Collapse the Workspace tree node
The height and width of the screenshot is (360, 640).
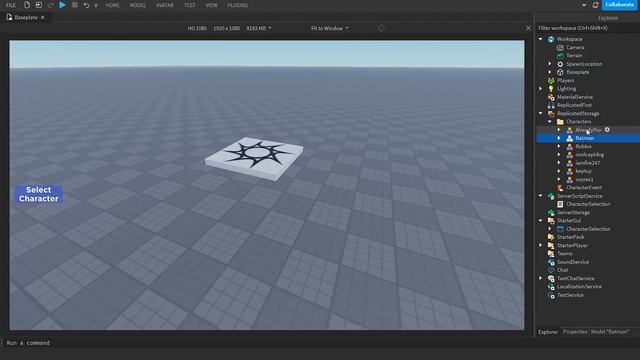pos(541,39)
